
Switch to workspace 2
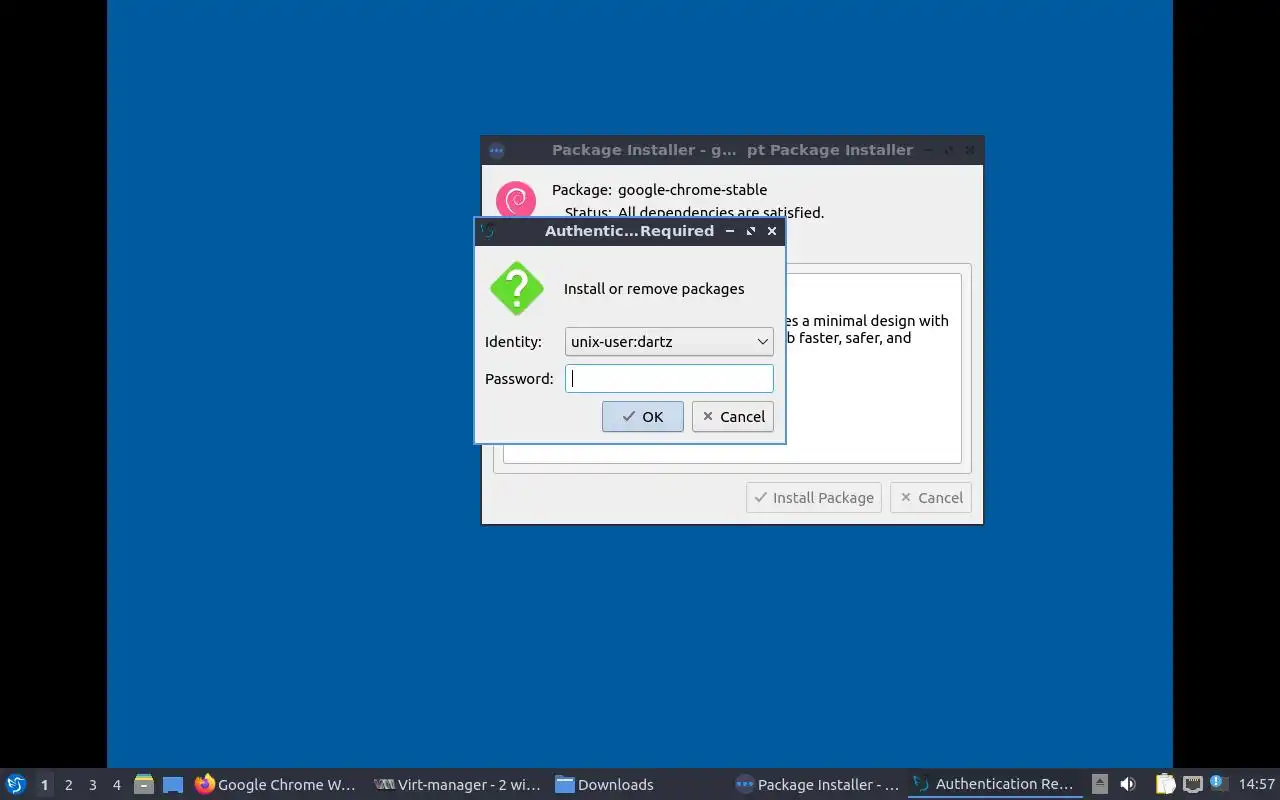pyautogui.click(x=68, y=785)
